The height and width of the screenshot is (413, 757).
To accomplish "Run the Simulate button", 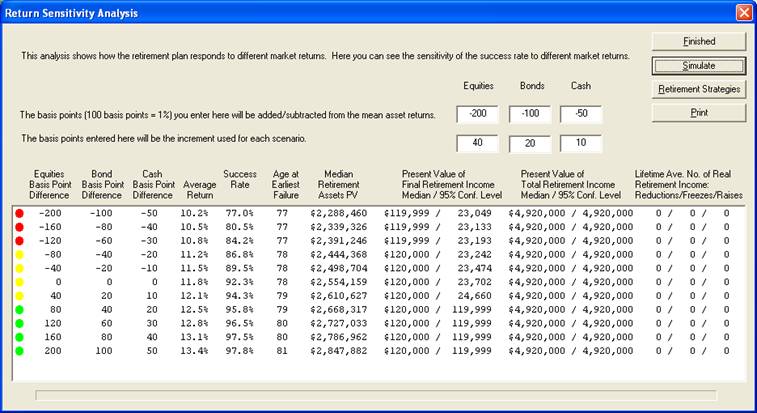I will click(x=699, y=66).
